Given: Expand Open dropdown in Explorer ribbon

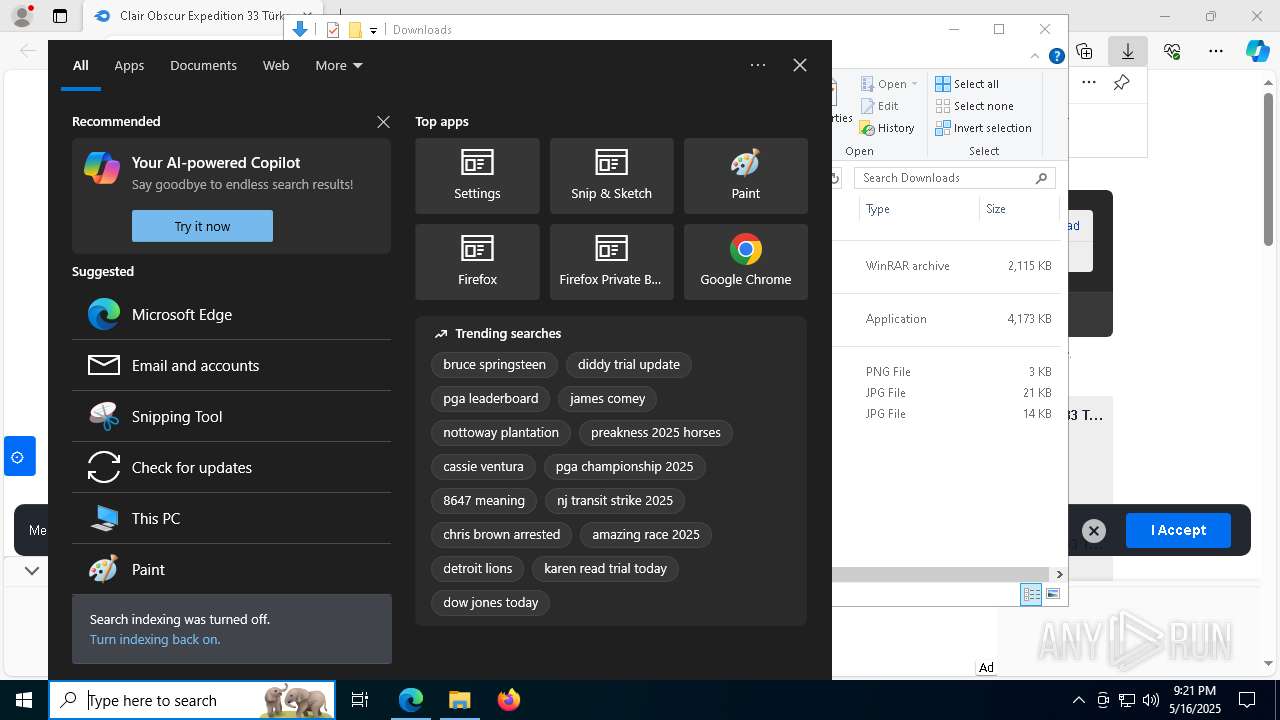Looking at the screenshot, I should 914,84.
